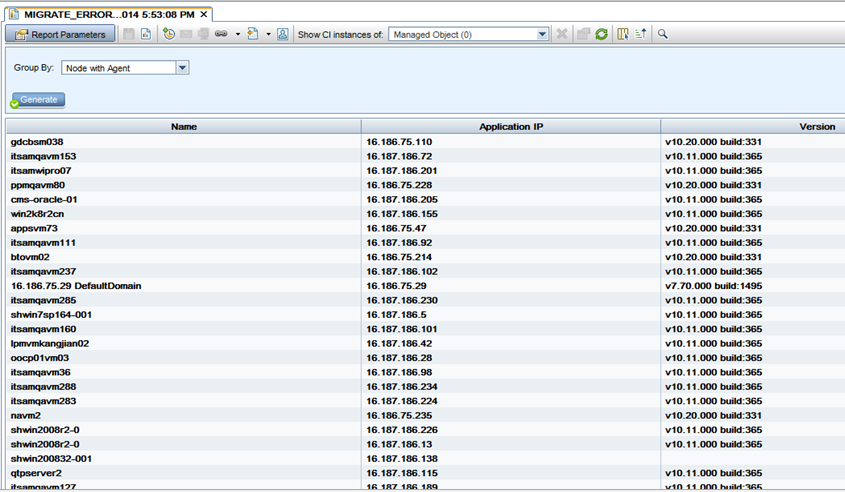Click the delete X icon in toolbar
Image resolution: width=845 pixels, height=492 pixels.
tap(562, 34)
